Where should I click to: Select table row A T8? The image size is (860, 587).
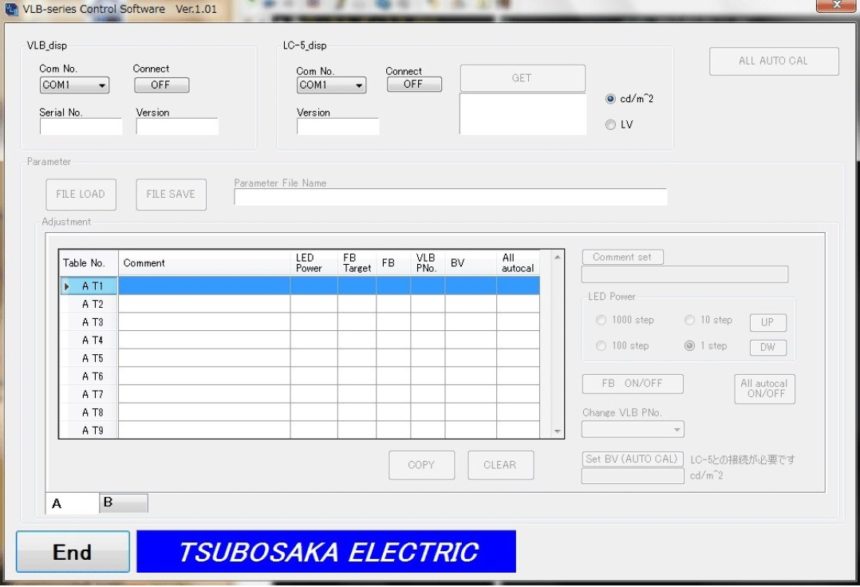click(299, 413)
